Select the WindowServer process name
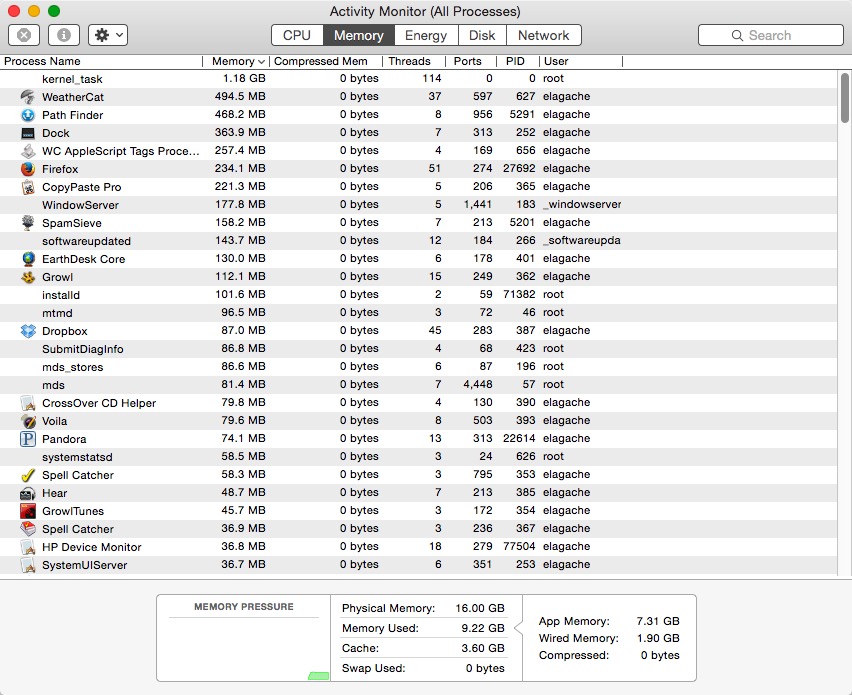Image resolution: width=852 pixels, height=695 pixels. (80, 205)
